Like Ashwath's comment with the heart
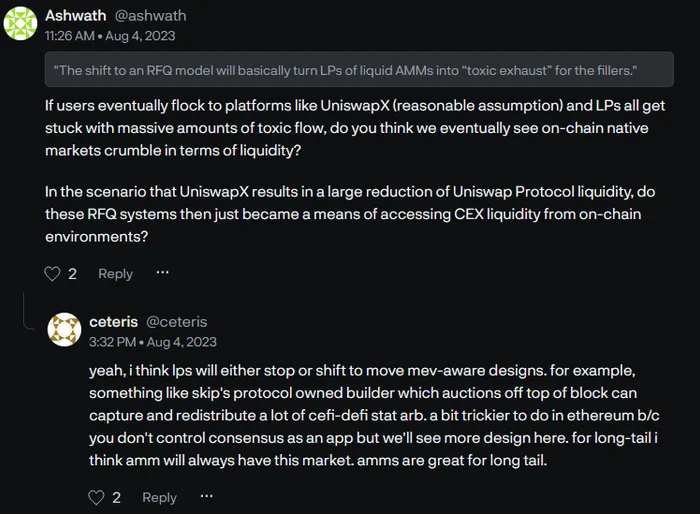 (52, 273)
